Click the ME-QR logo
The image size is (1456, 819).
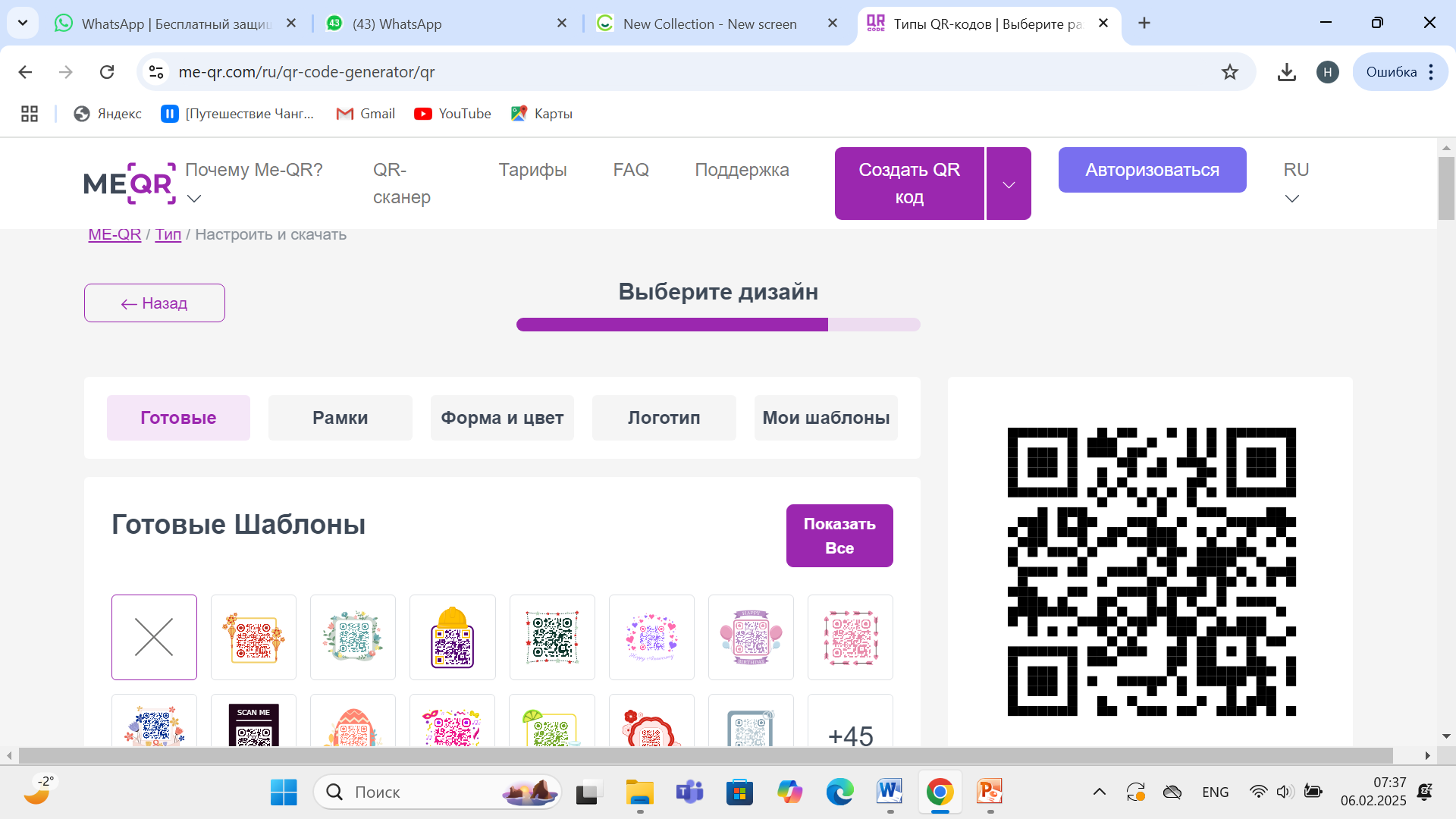(x=130, y=184)
